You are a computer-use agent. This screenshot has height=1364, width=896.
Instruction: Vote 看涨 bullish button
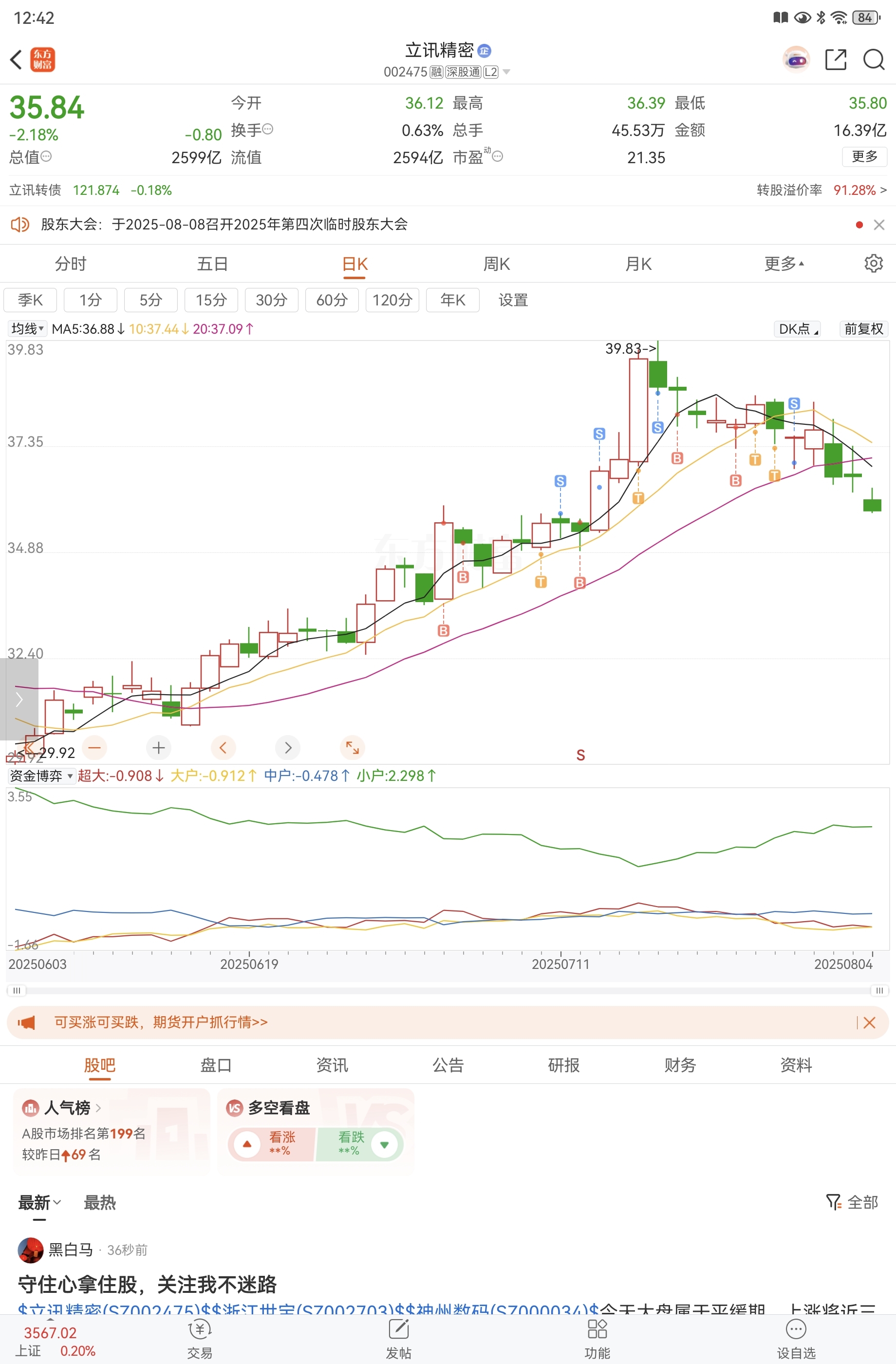coord(272,1144)
